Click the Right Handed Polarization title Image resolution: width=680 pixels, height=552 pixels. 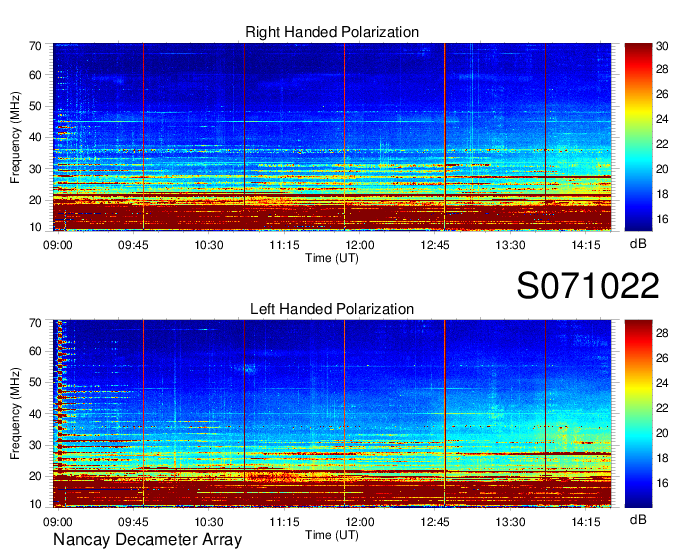point(332,32)
